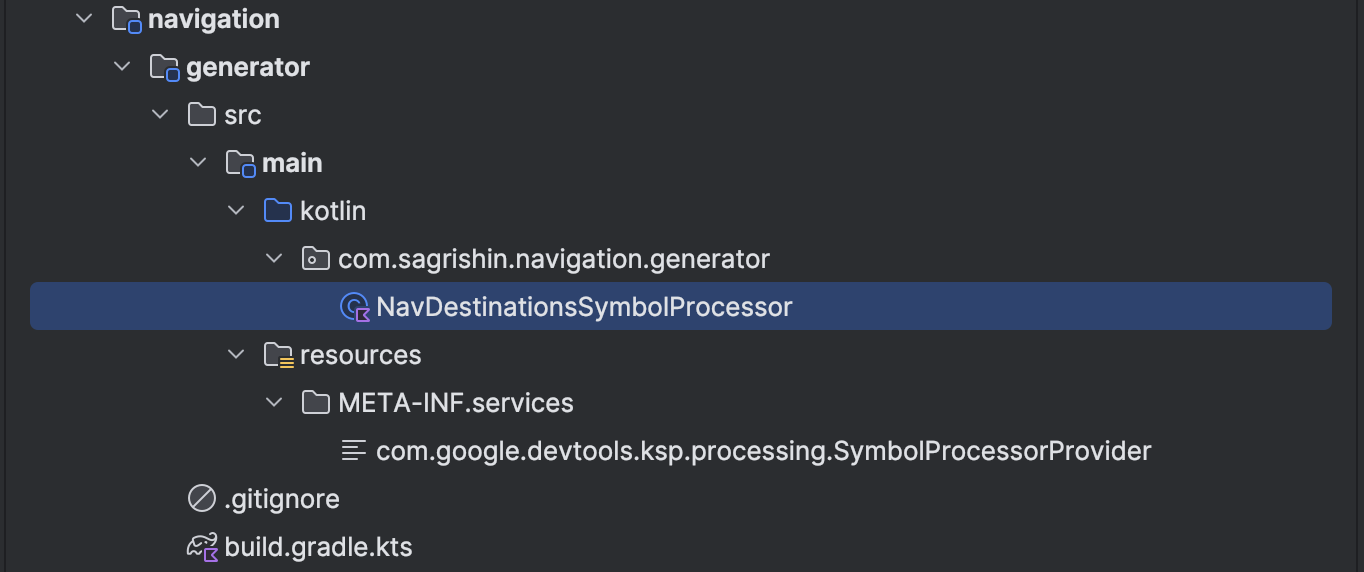Collapse the src directory chevron
1364x572 pixels.
coord(160,115)
